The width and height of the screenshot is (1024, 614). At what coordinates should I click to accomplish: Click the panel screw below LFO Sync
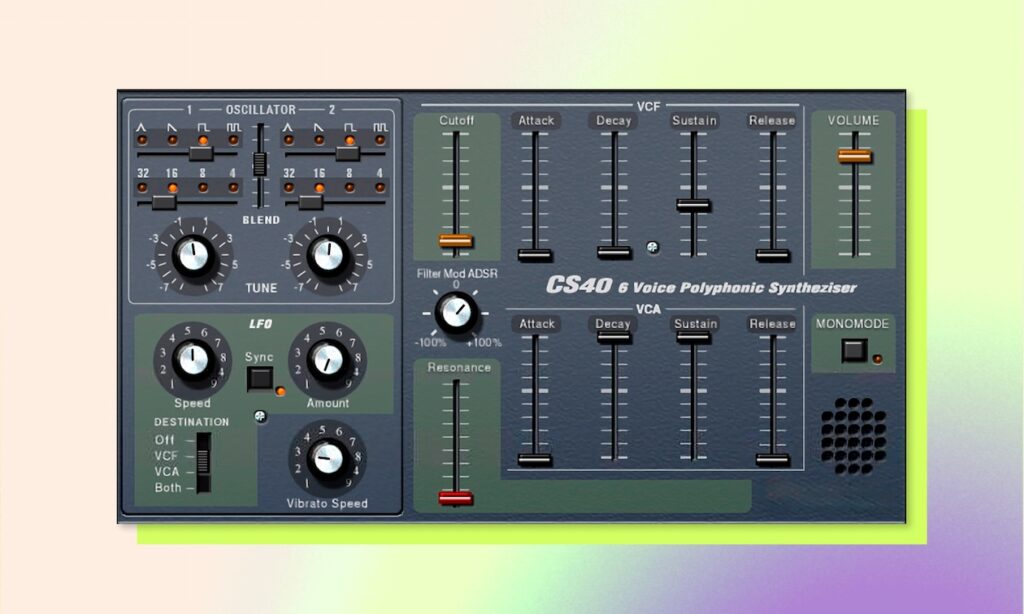pyautogui.click(x=261, y=415)
